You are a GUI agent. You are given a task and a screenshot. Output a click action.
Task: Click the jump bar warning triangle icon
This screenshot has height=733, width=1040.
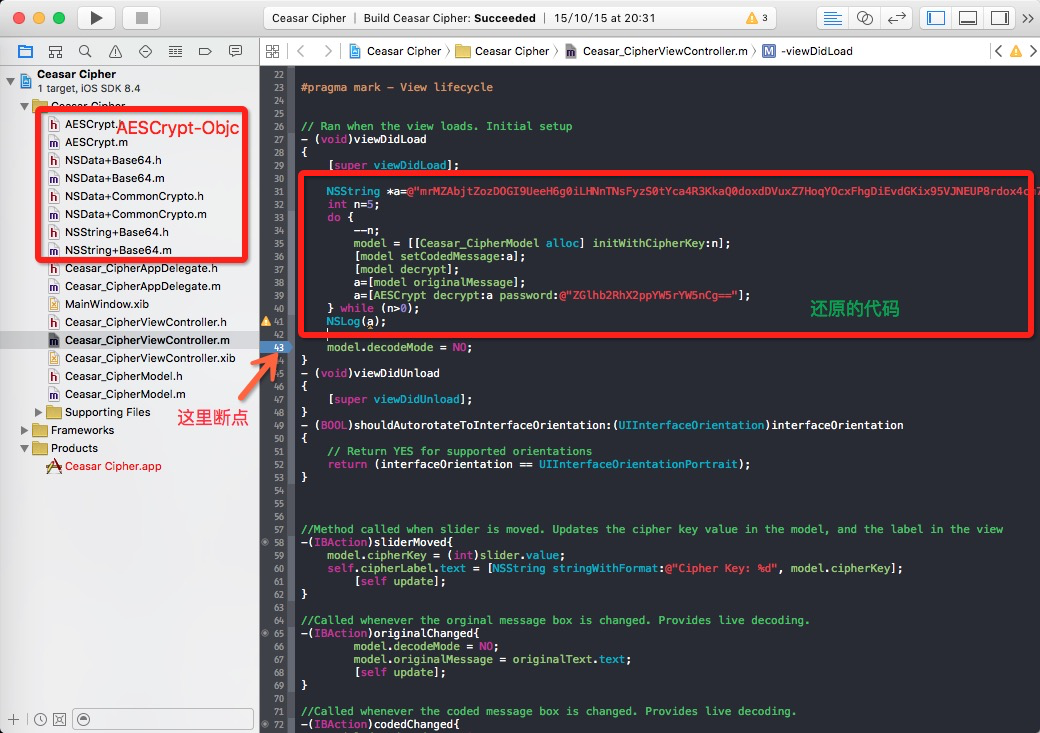1015,51
